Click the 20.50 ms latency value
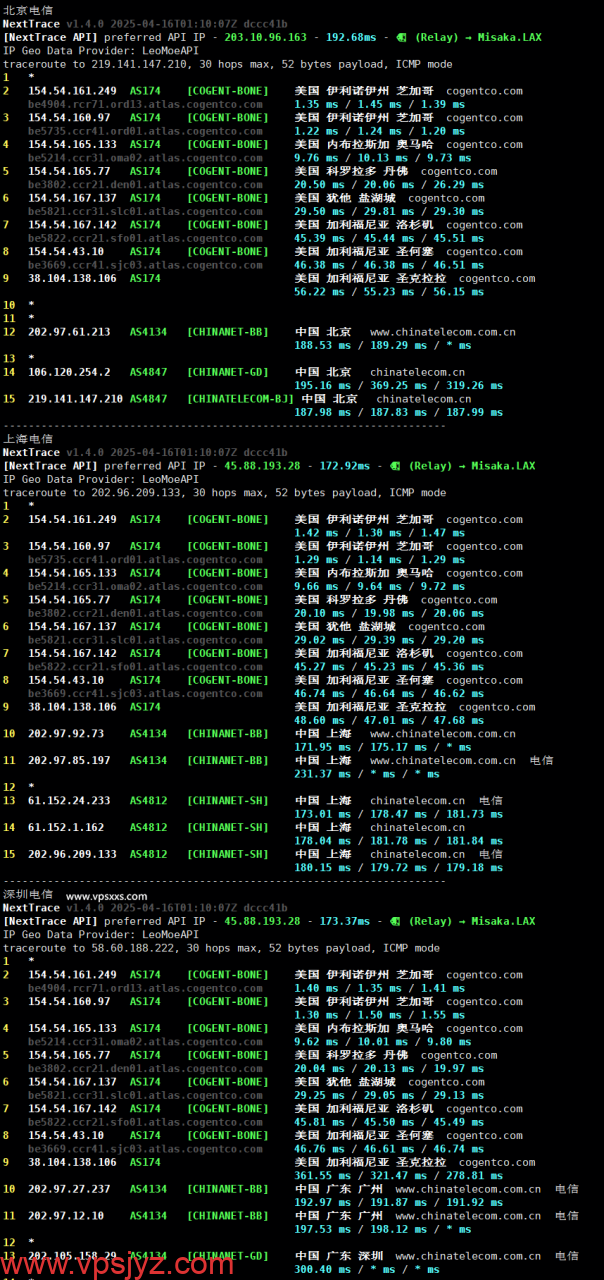Viewport: 604px width, 1280px height. [319, 184]
